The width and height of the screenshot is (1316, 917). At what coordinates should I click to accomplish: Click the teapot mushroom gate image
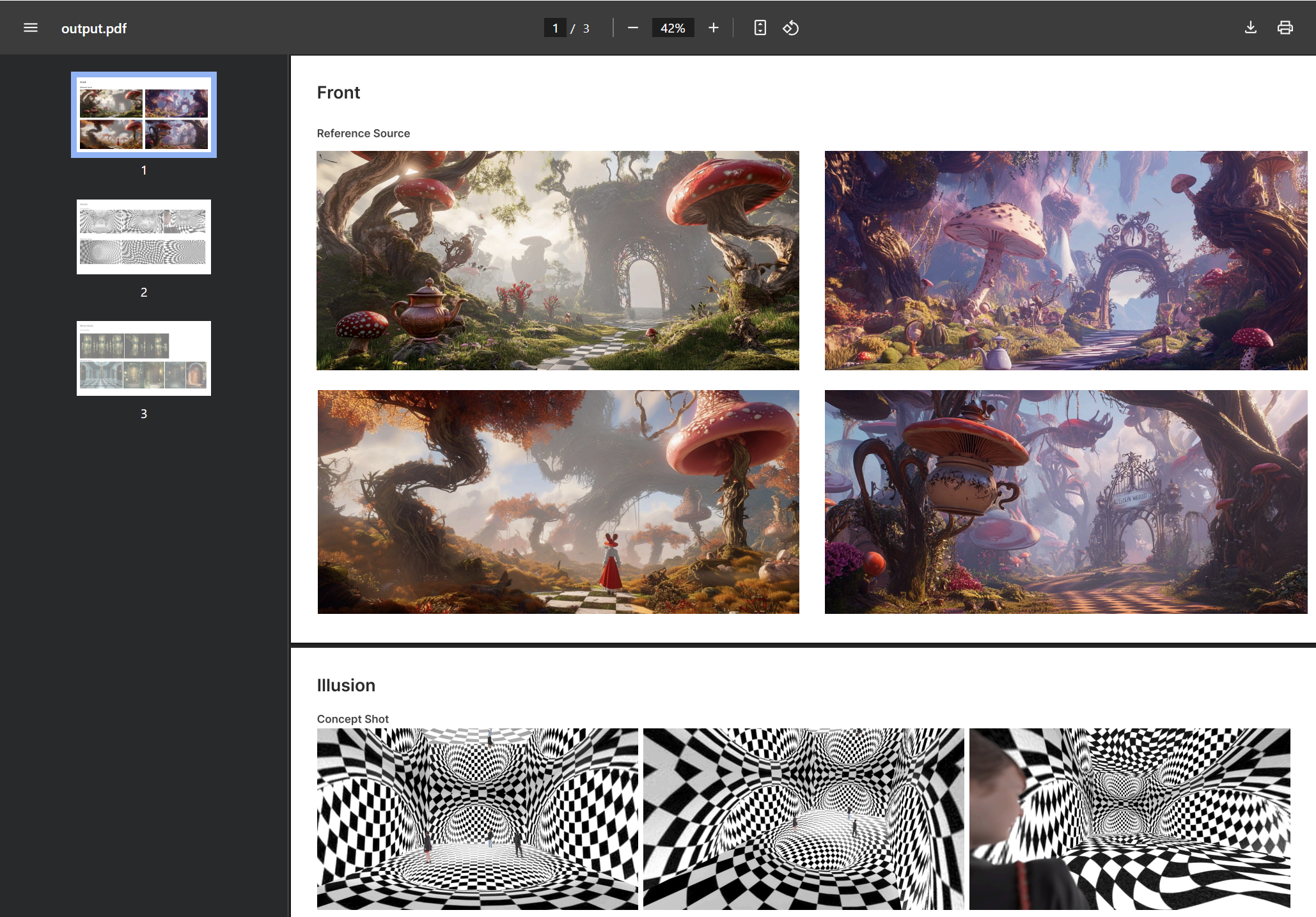point(1065,502)
